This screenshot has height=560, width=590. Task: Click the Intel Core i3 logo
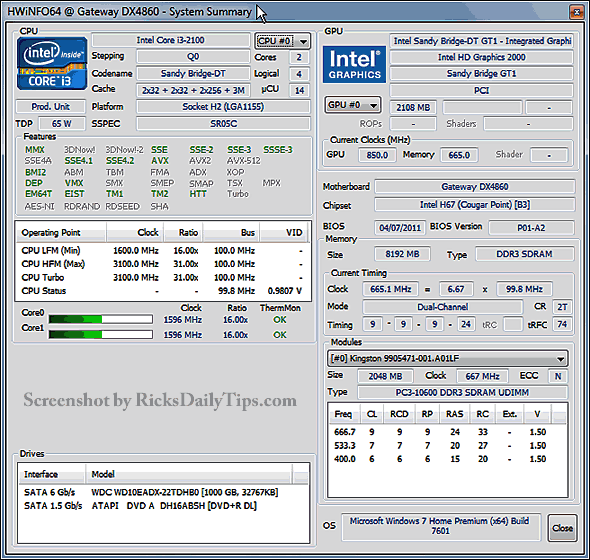pyautogui.click(x=52, y=63)
